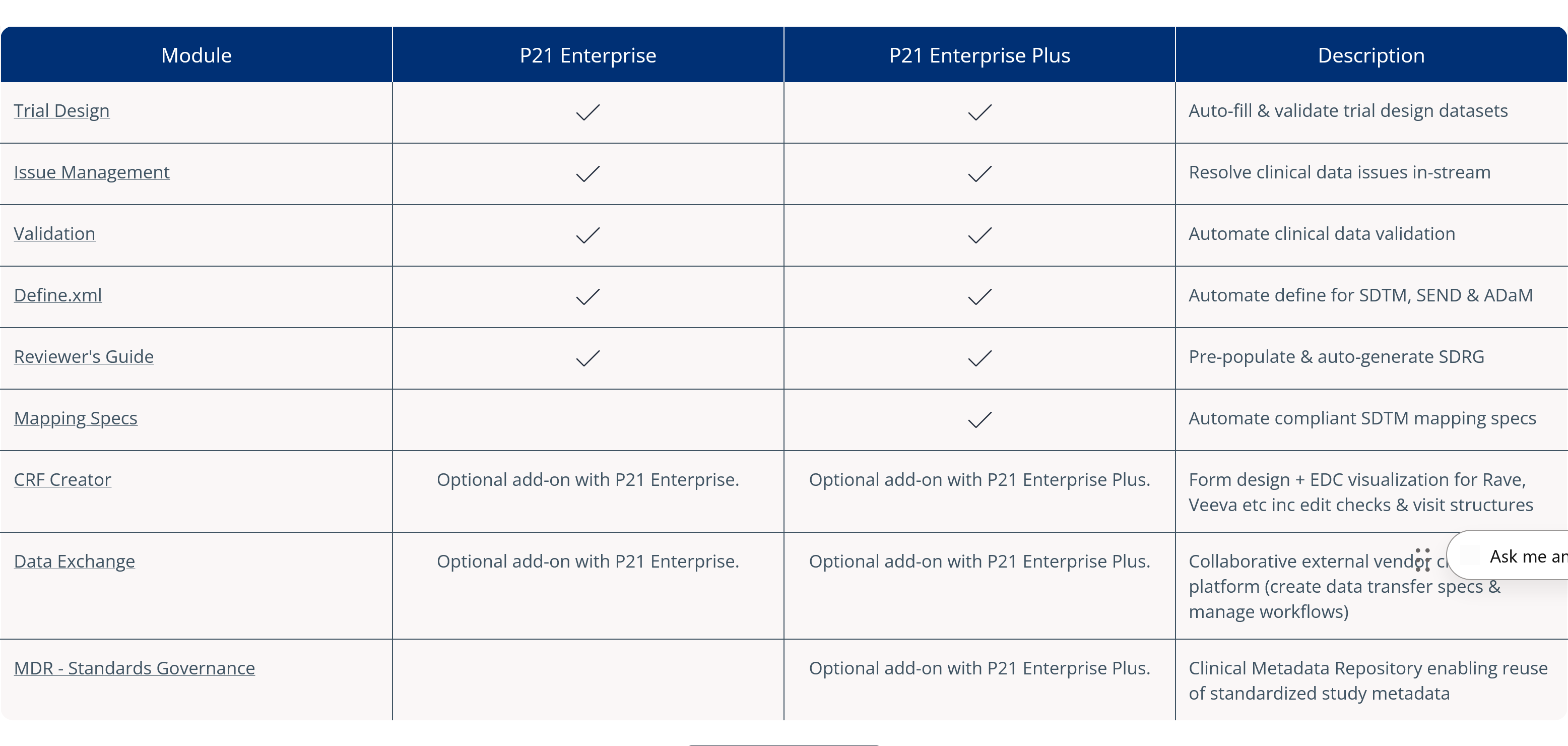Select the P21 Enterprise Plus column header
This screenshot has height=746, width=1568.
[x=979, y=55]
